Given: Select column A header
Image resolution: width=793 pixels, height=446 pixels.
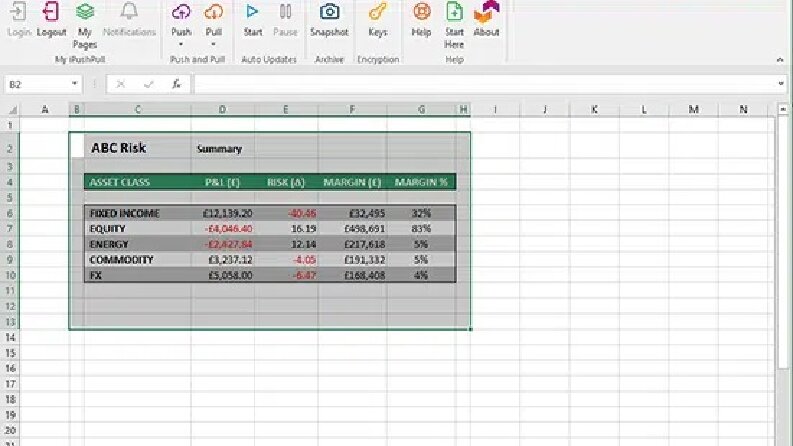Looking at the screenshot, I should (45, 109).
